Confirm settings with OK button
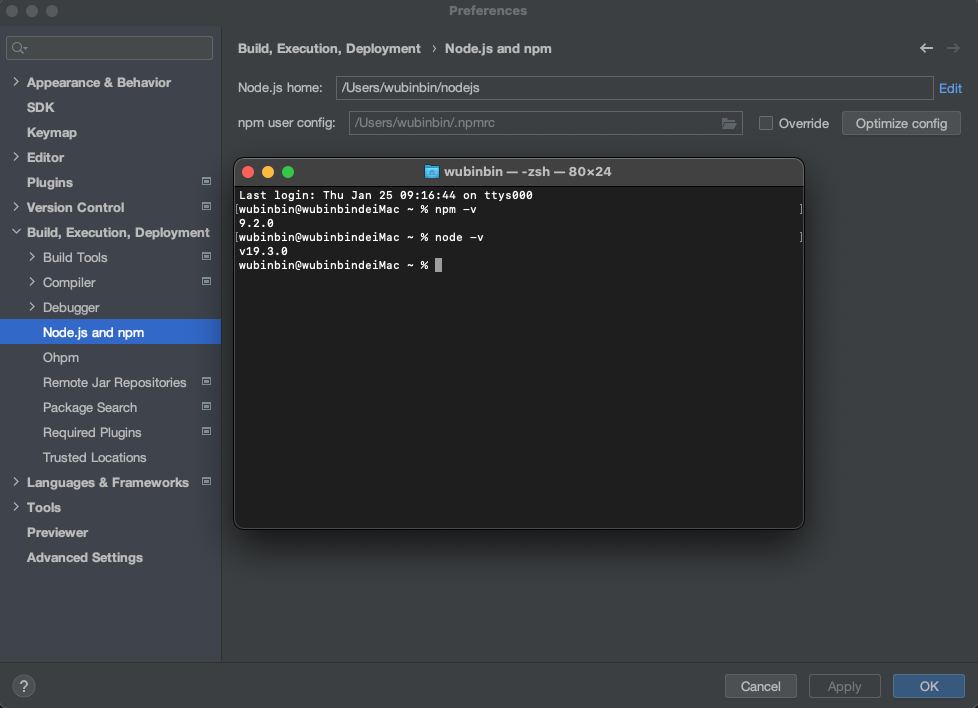Viewport: 978px width, 708px height. (x=929, y=686)
